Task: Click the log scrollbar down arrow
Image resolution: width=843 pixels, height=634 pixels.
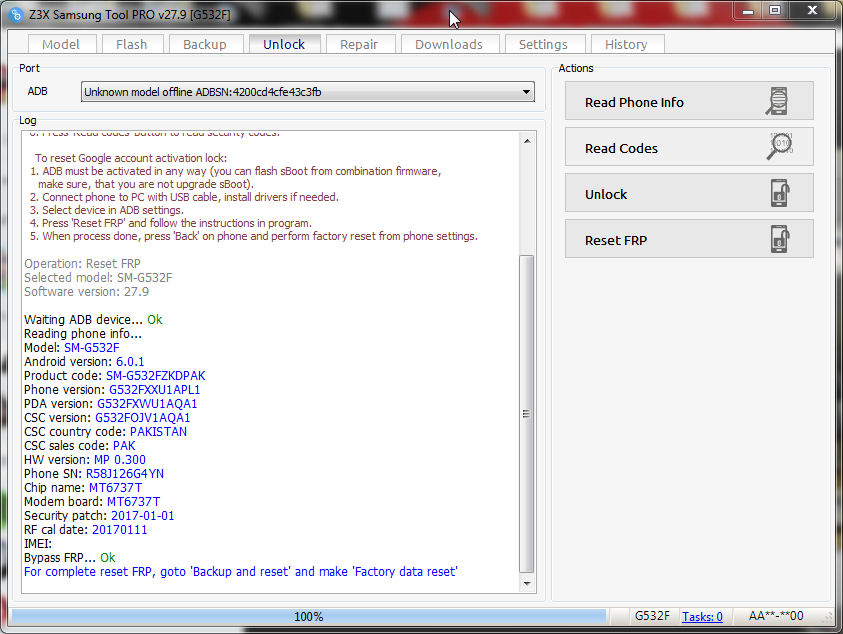Action: pos(527,583)
